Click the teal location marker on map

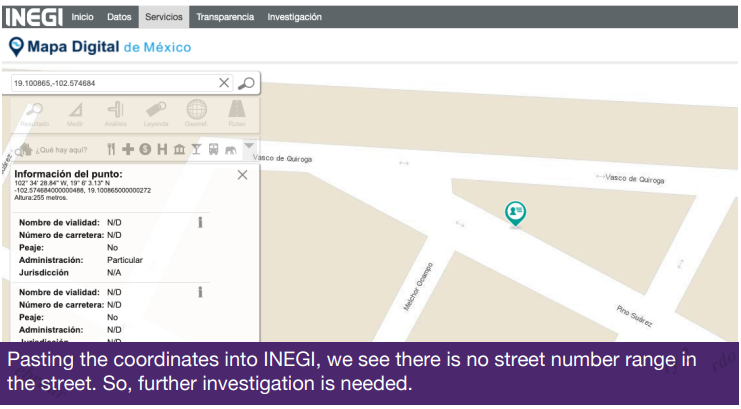515,214
